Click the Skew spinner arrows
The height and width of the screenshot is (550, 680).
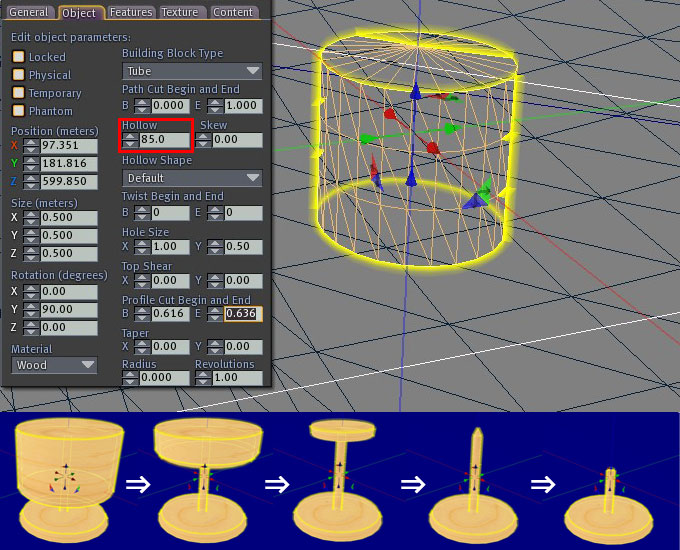[x=203, y=140]
